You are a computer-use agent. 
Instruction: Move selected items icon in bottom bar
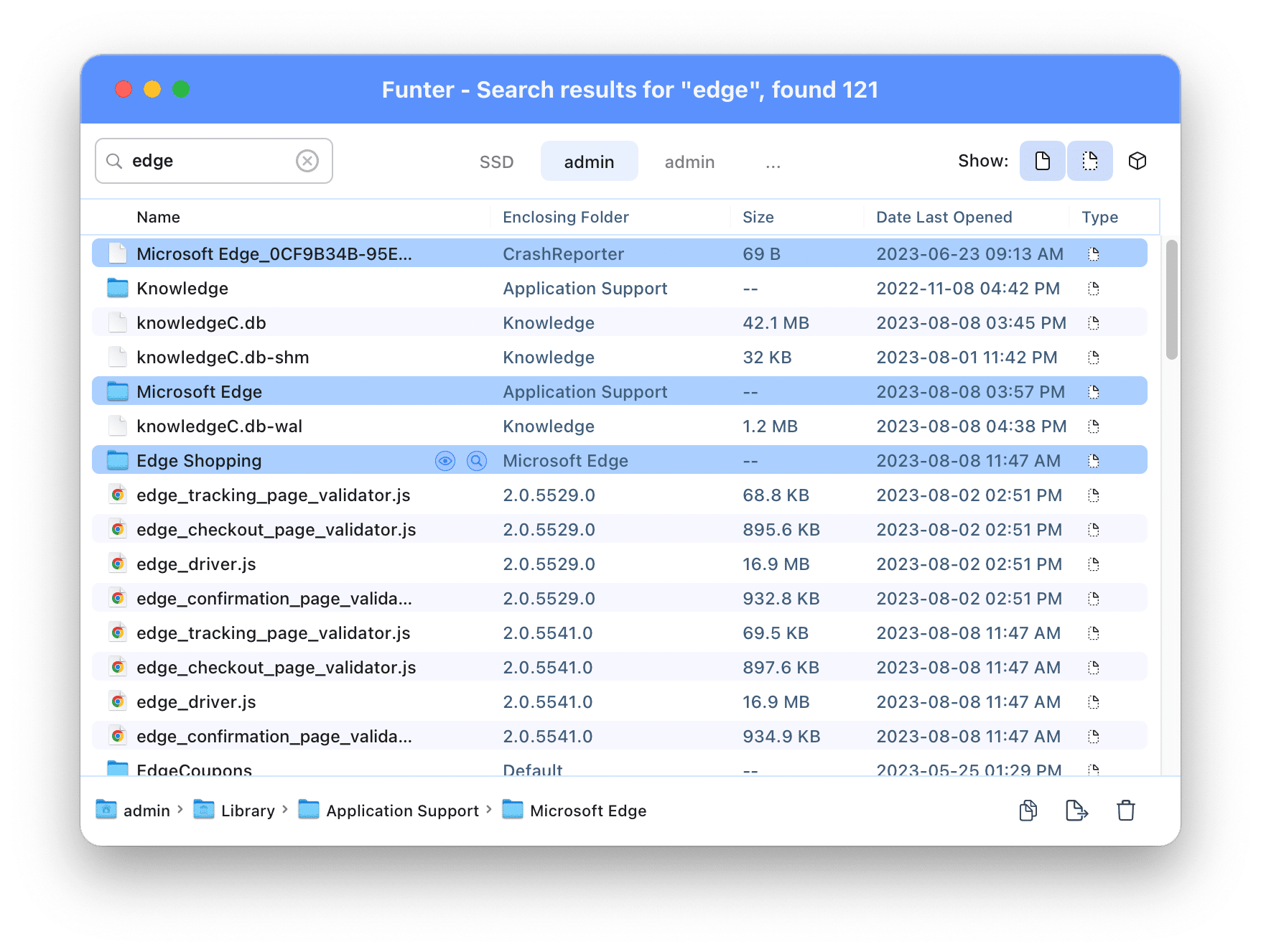pos(1076,811)
